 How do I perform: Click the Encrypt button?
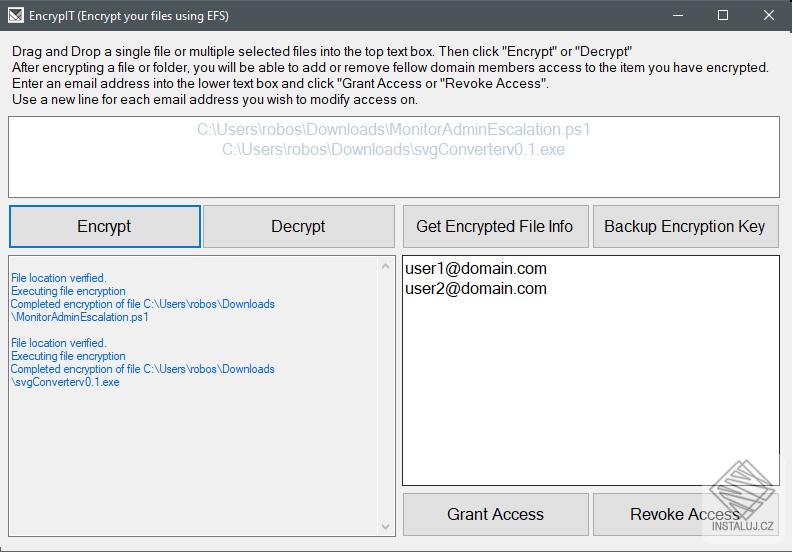pyautogui.click(x=105, y=226)
